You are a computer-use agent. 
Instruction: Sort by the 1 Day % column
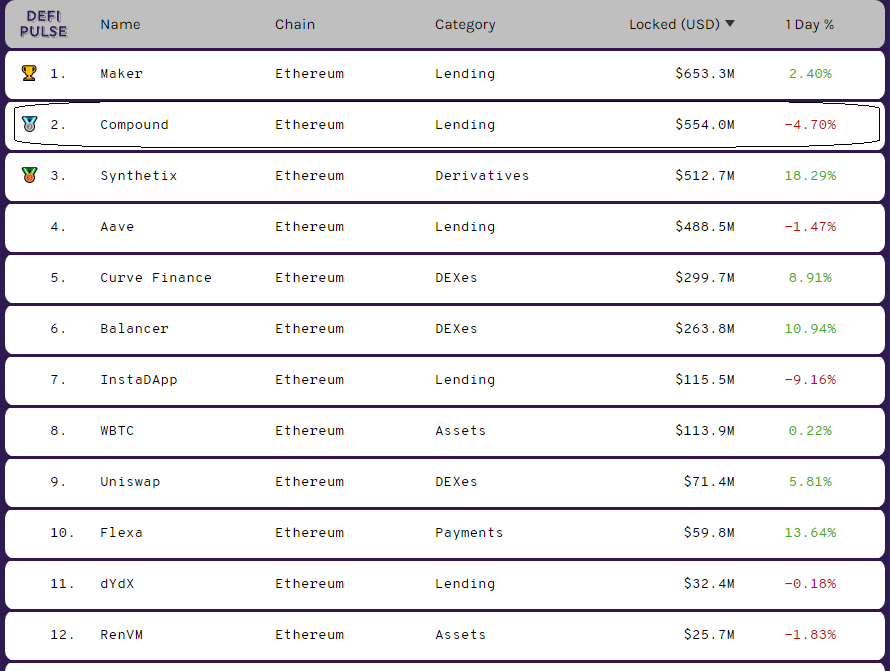click(x=810, y=24)
